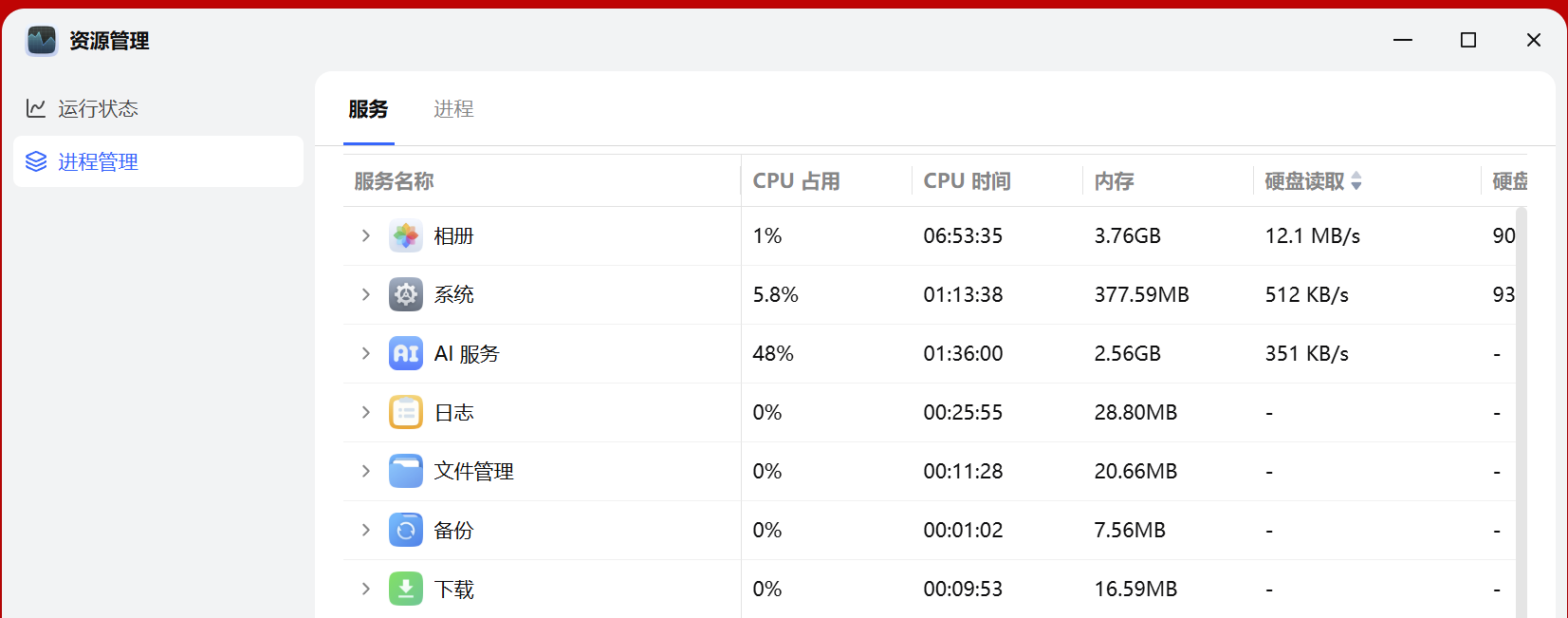
Task: Click the 351 KB/s disk read value
Action: 1307,353
